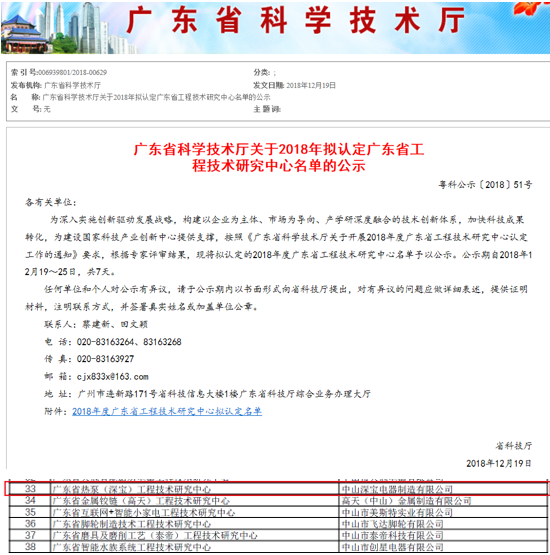Screen dimensions: 550x555
Task: Select row 37 number cell
Action: click(30, 535)
